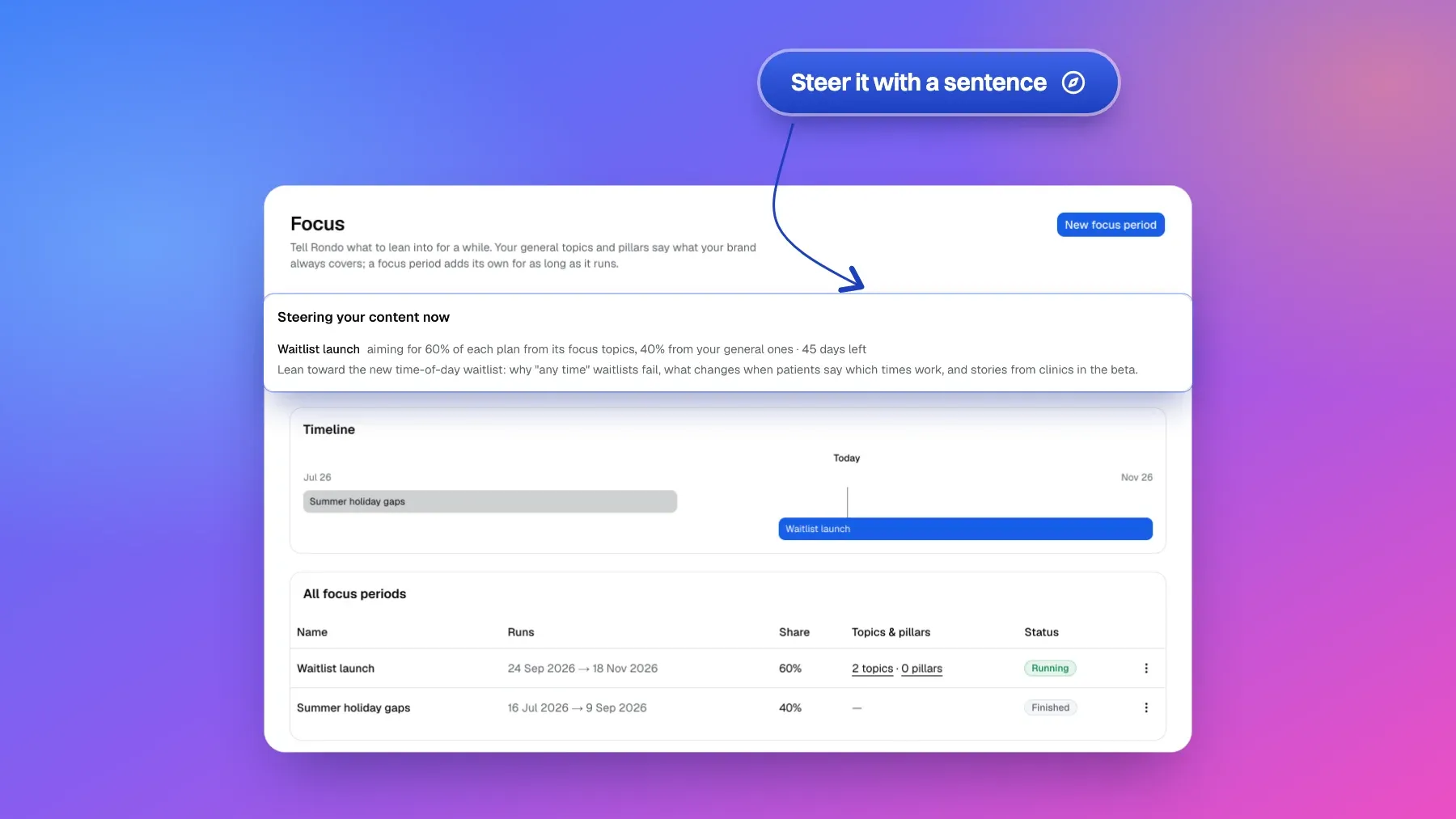The image size is (1456, 819).
Task: Click the Jul 26 timeline start label
Action: coord(317,477)
